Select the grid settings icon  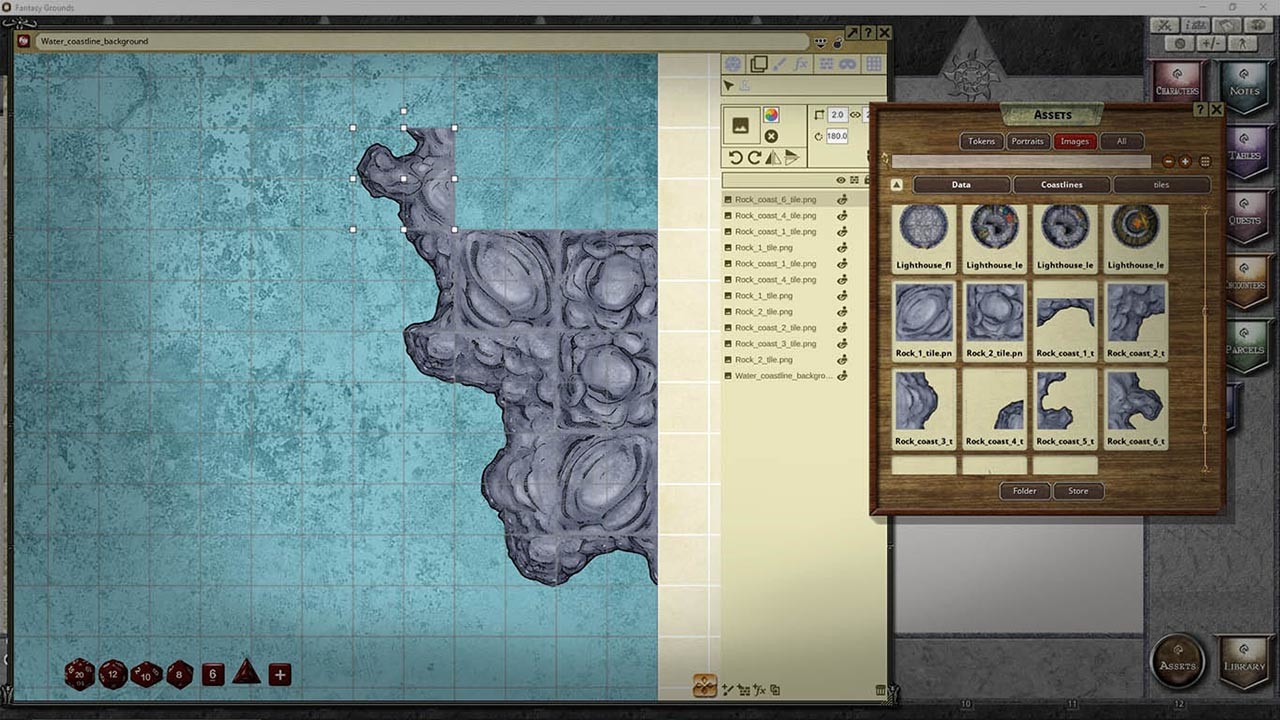click(x=874, y=63)
